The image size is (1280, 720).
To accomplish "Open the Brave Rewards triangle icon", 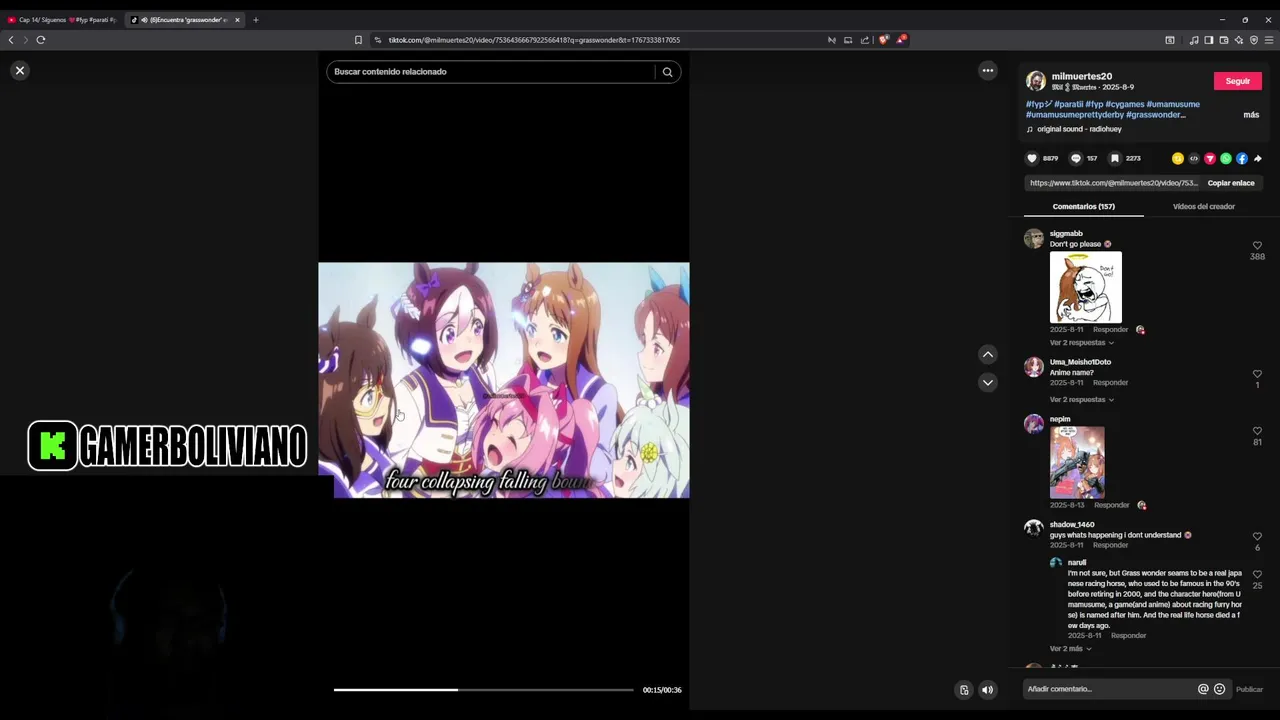I will (x=900, y=40).
